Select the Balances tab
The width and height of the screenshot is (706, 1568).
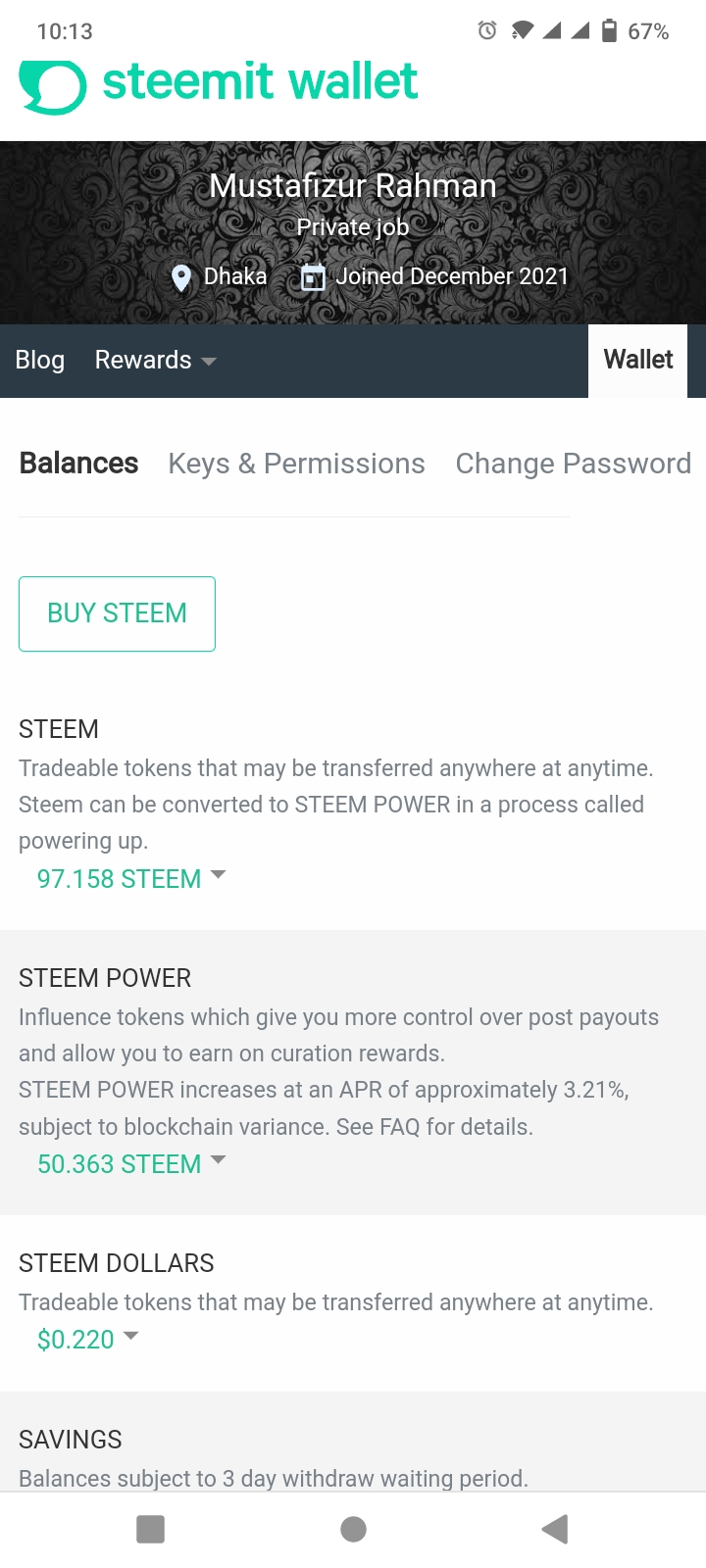tap(78, 464)
